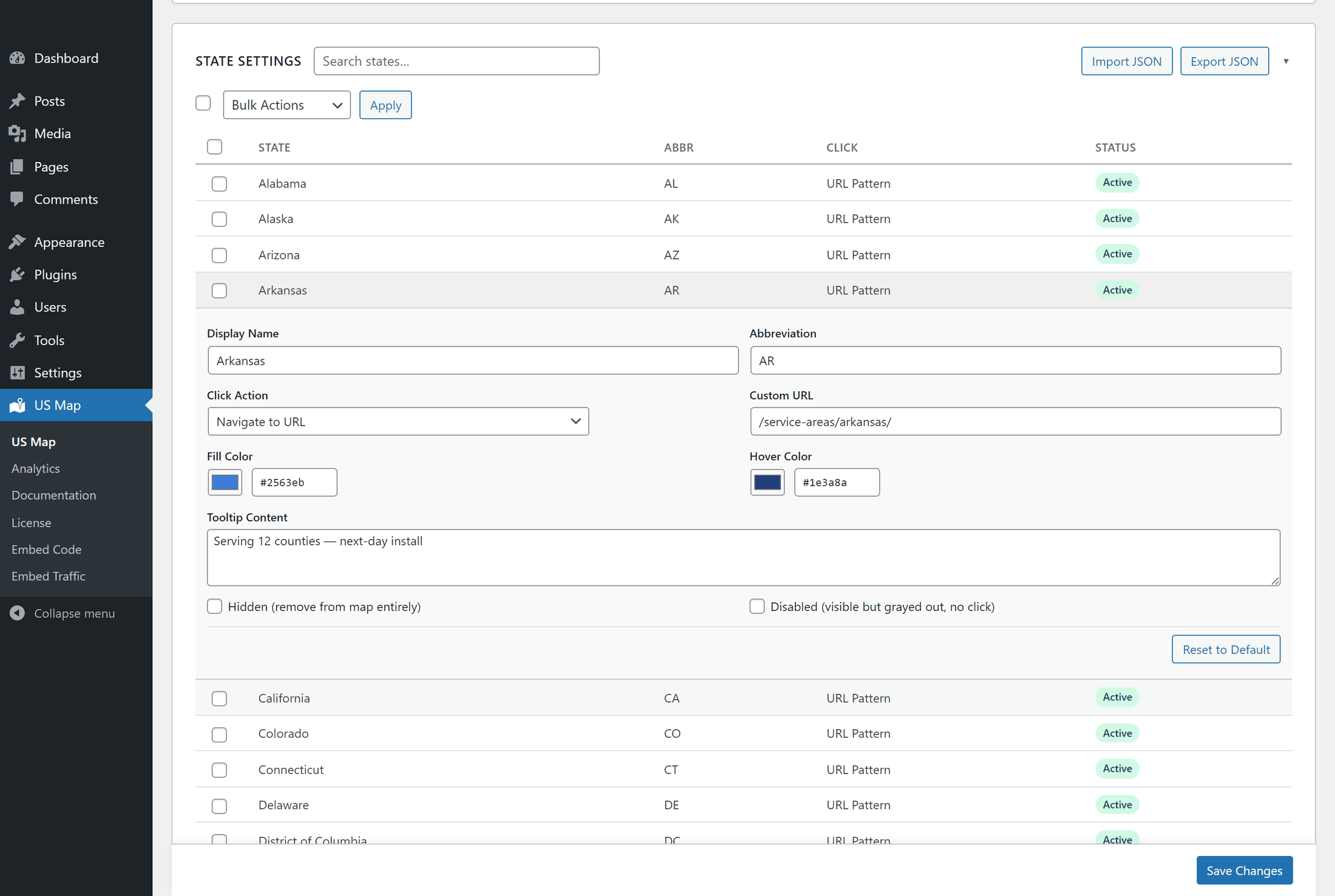The image size is (1335, 896).
Task: Open the Embed Traffic submenu item
Action: point(49,576)
